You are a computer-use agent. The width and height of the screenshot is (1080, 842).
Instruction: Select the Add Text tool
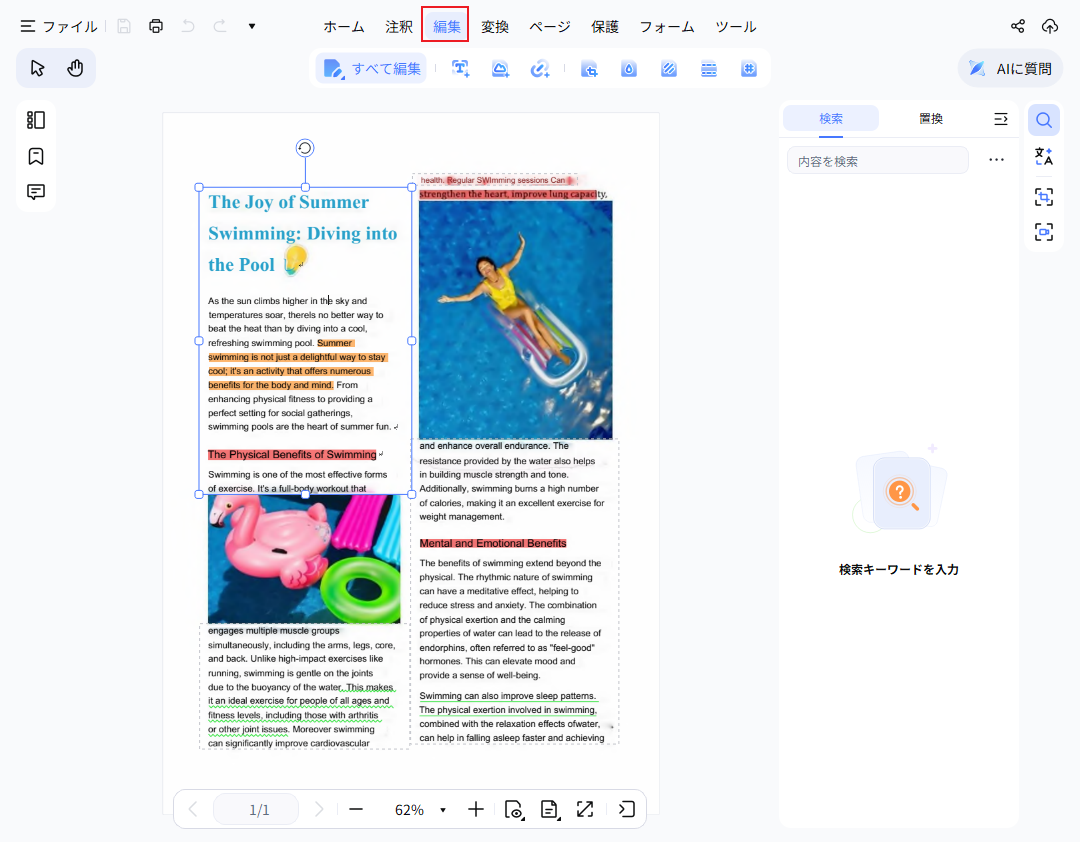point(461,68)
